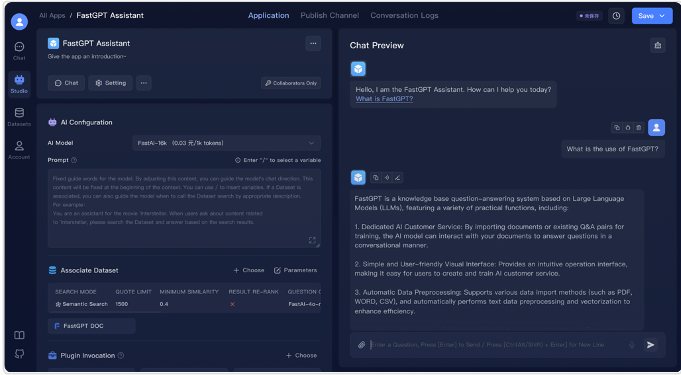The height and width of the screenshot is (375, 681).
Task: Open the user avatar in the sidebar
Action: pos(20,22)
